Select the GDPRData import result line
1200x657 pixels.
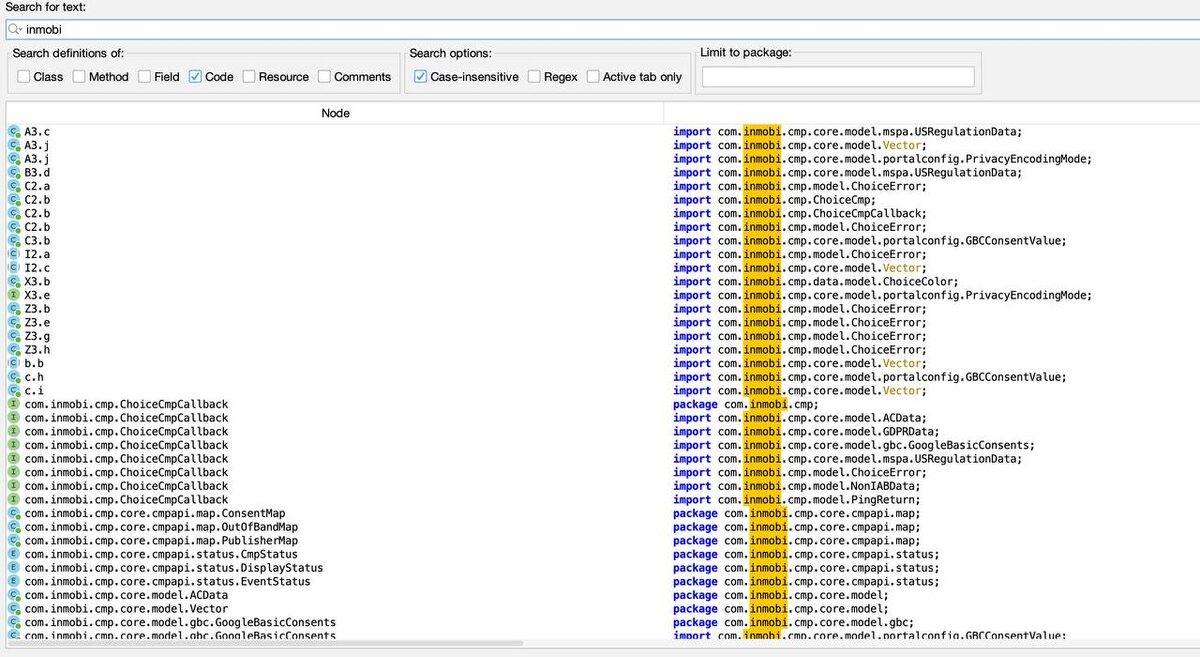tap(807, 431)
